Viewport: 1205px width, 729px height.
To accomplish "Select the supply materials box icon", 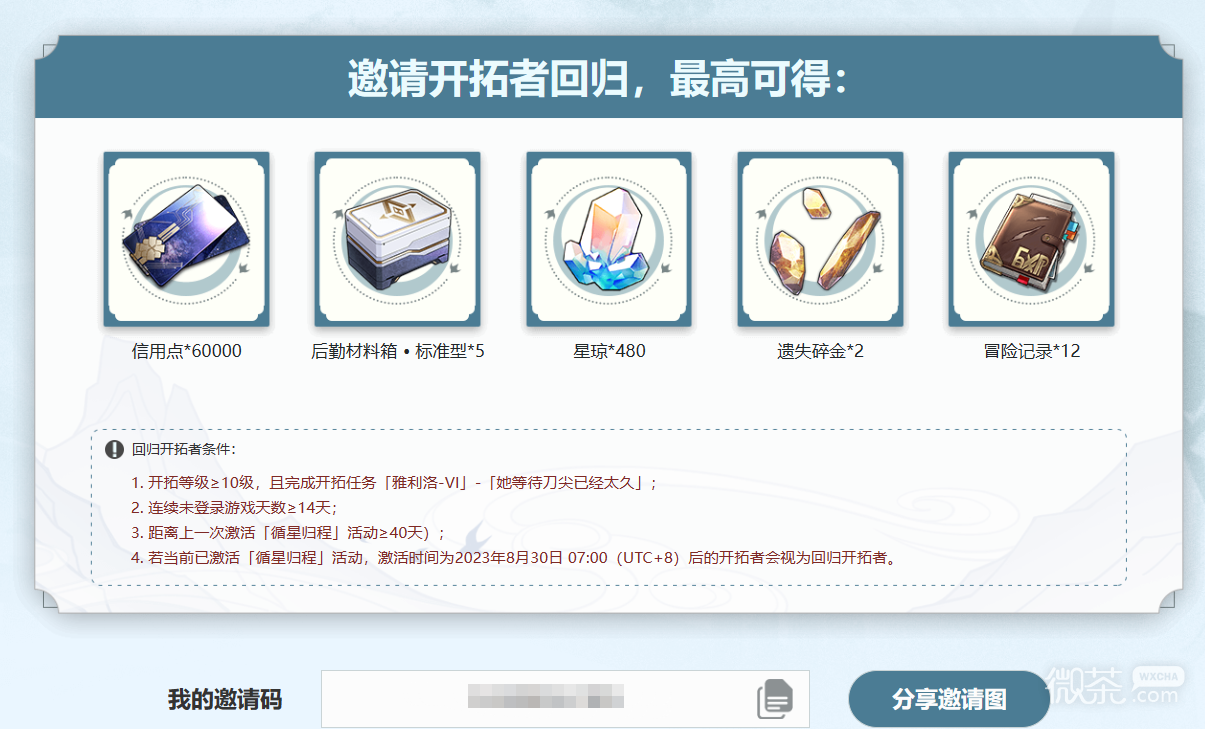I will pos(398,239).
